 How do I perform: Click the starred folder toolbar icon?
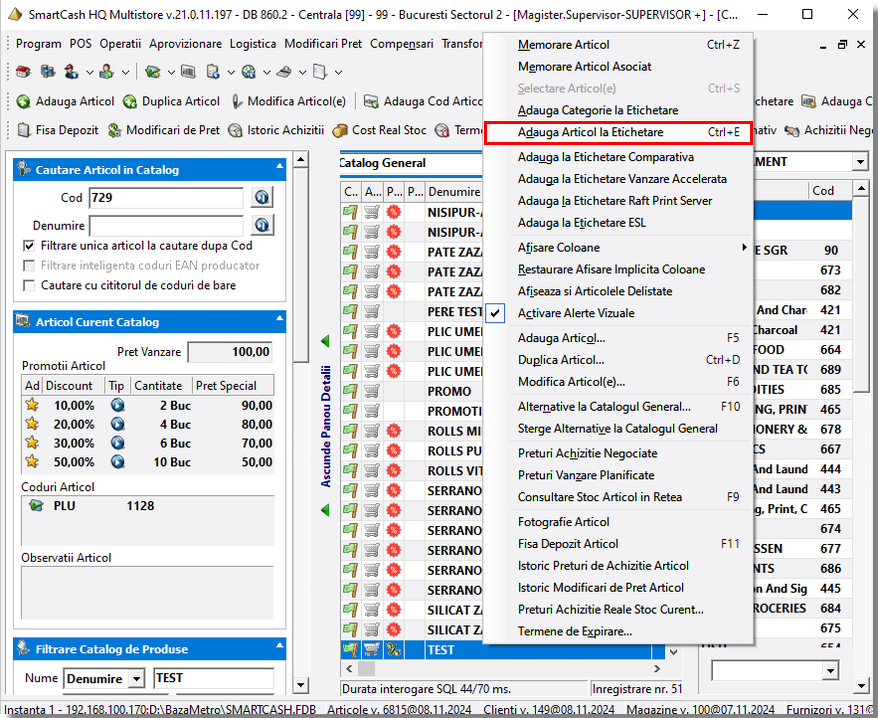click(152, 72)
